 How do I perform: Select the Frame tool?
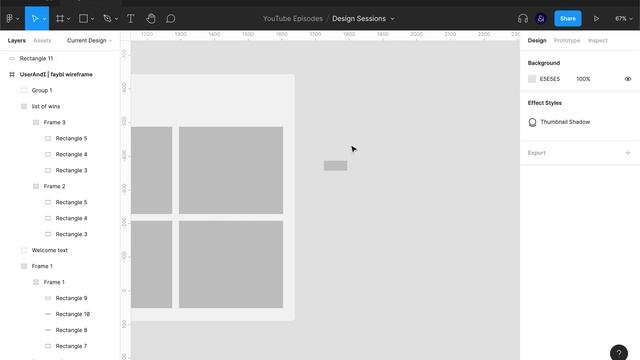tap(60, 18)
